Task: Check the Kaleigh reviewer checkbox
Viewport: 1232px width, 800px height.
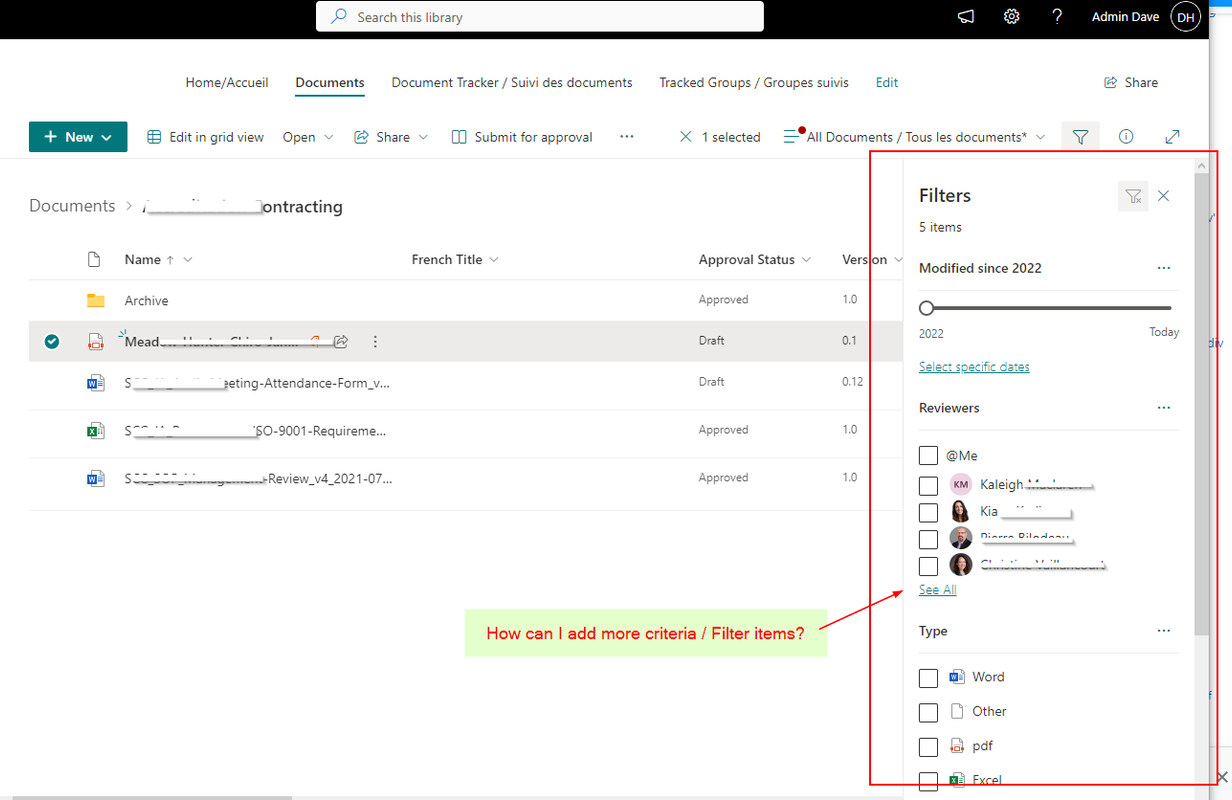Action: tap(928, 486)
